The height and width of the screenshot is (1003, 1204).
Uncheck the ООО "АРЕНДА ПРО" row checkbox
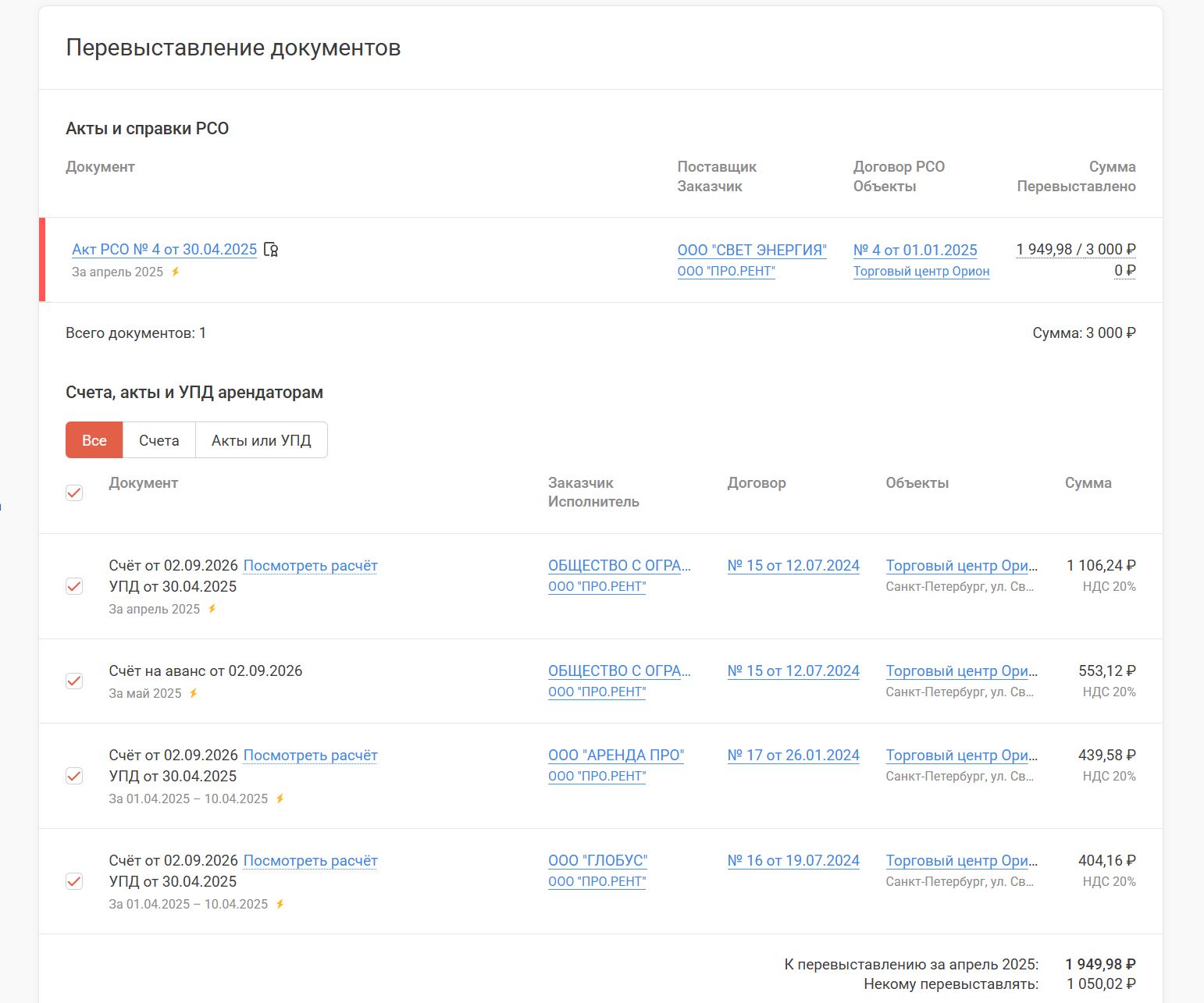(x=74, y=776)
